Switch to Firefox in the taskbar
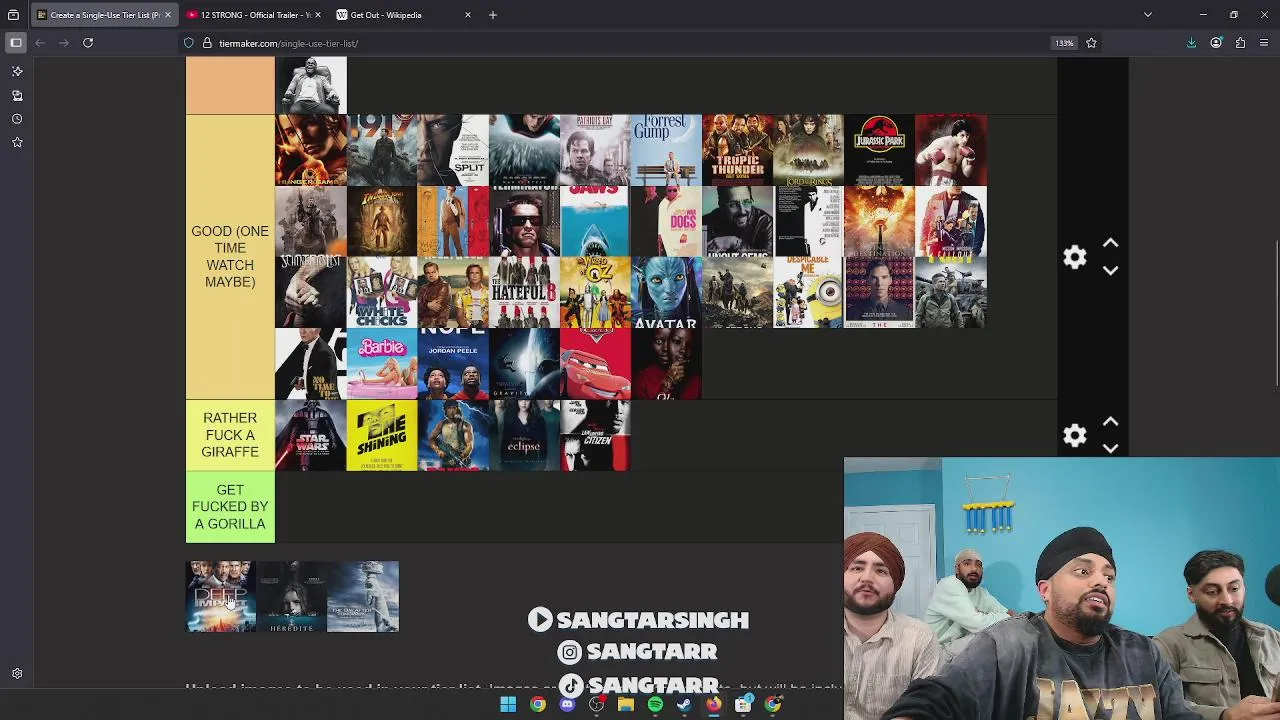The image size is (1280, 720). pyautogui.click(x=713, y=705)
